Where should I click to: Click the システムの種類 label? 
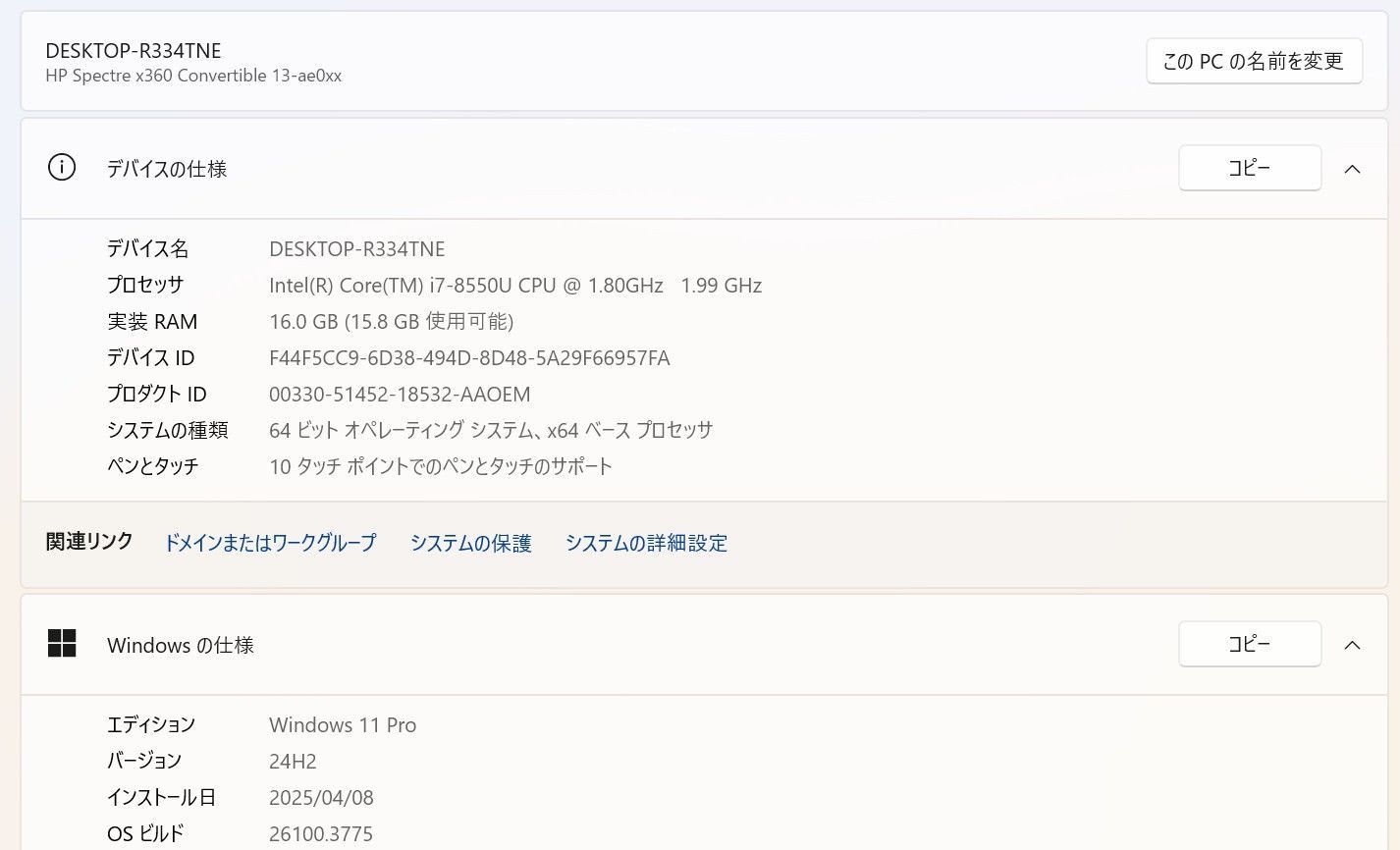tap(168, 430)
